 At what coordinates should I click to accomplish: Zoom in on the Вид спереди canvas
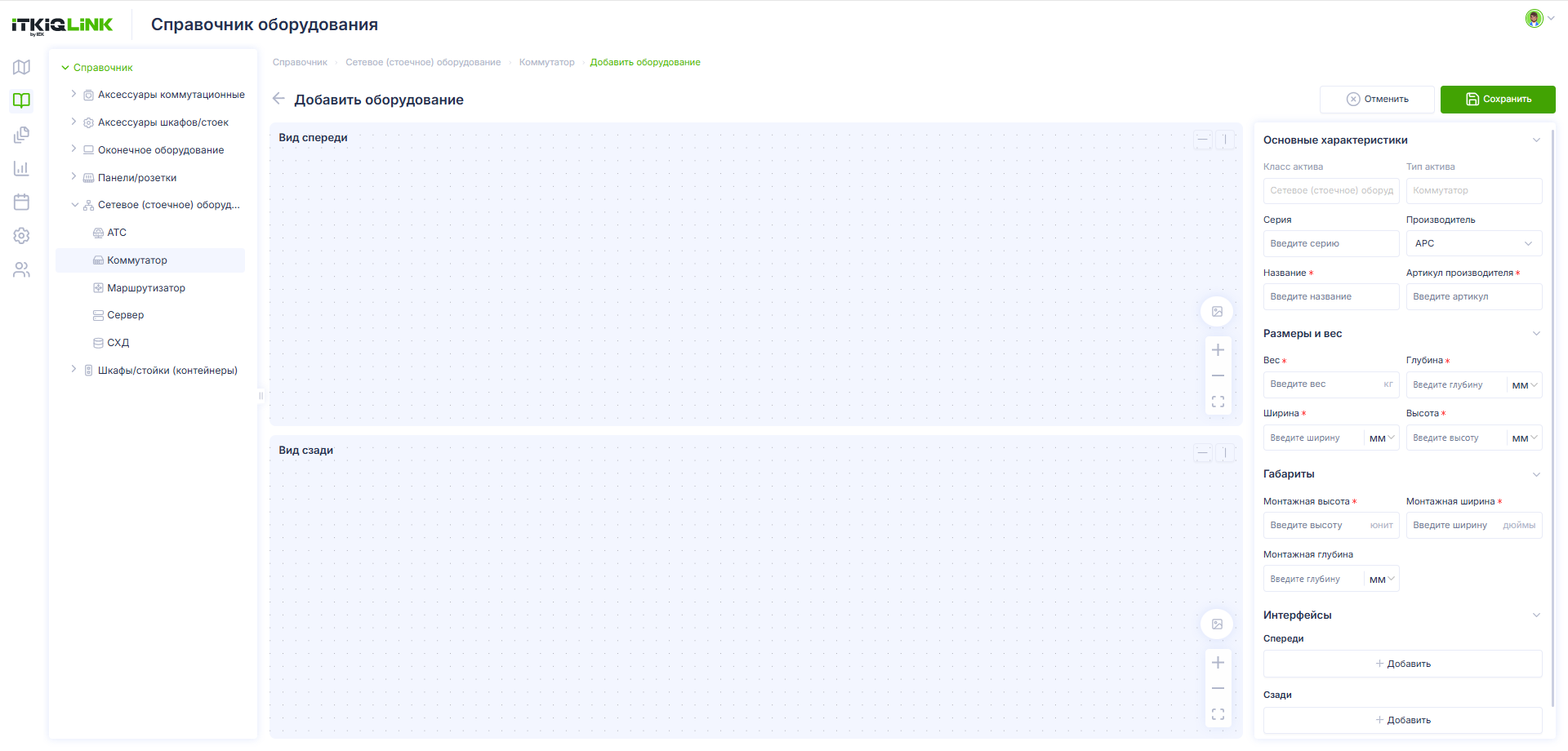[x=1218, y=350]
